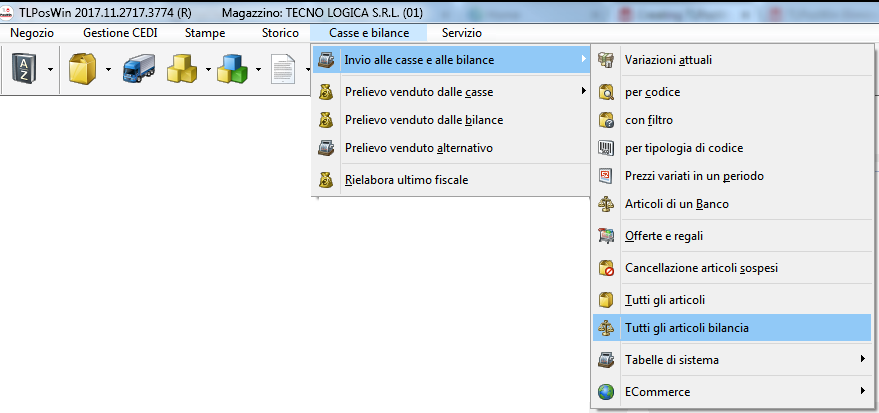Select Rielabora ultimo fiscale menu entry
The height and width of the screenshot is (413, 879).
click(x=406, y=180)
